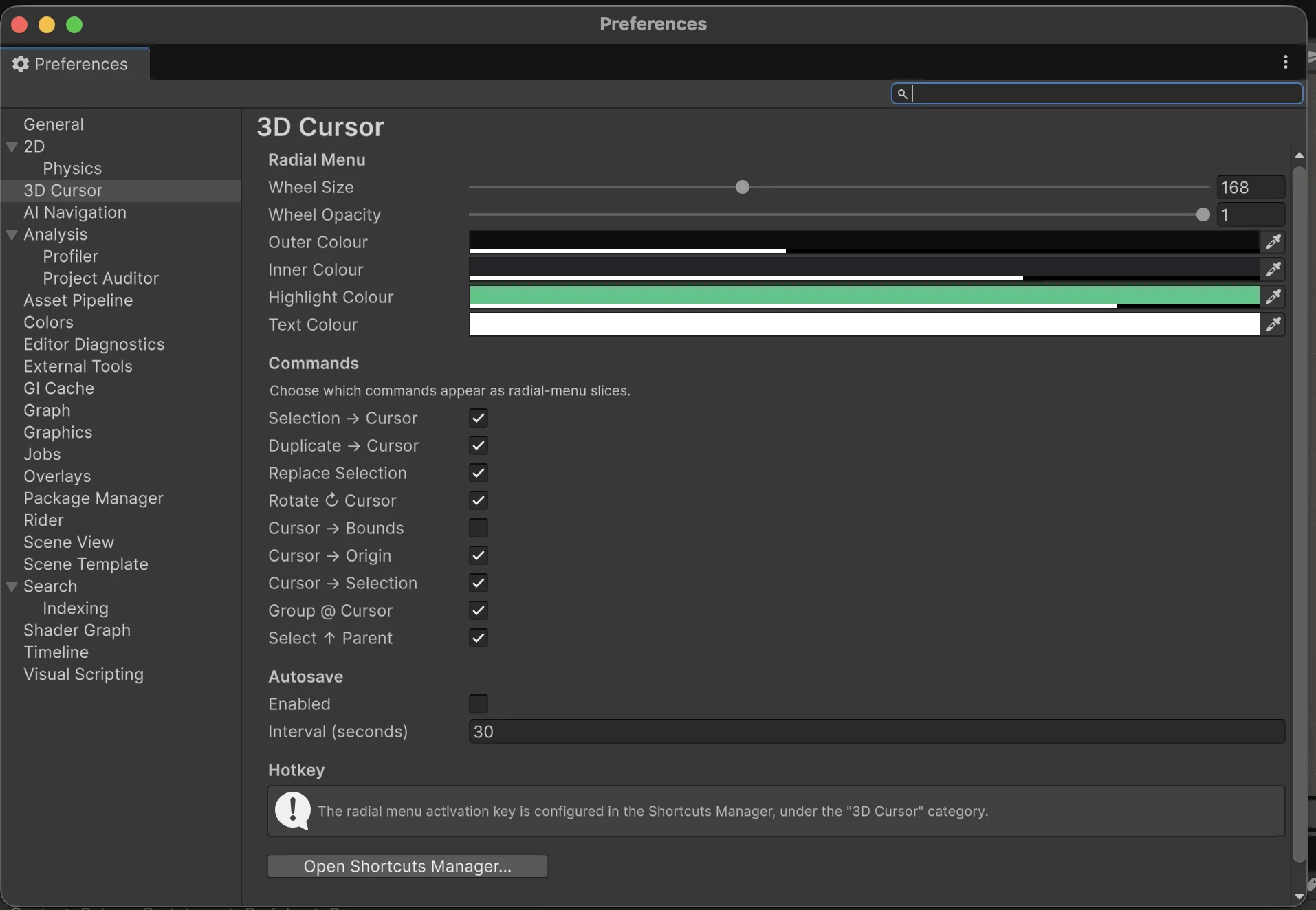Uncheck the Replace Selection command
Screen dimensions: 1316x910
(479, 473)
